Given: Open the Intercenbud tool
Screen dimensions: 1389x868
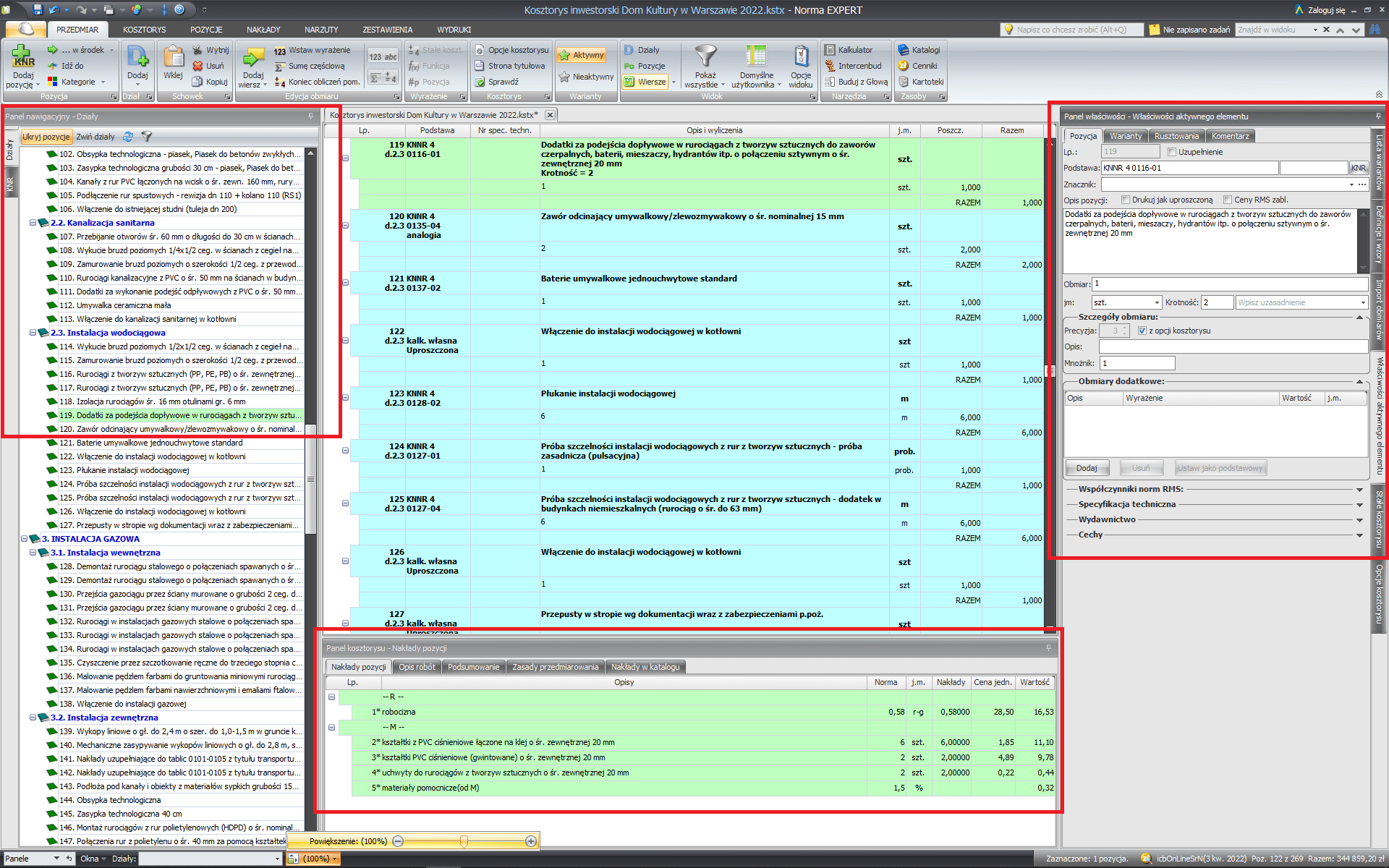Looking at the screenshot, I should [853, 66].
